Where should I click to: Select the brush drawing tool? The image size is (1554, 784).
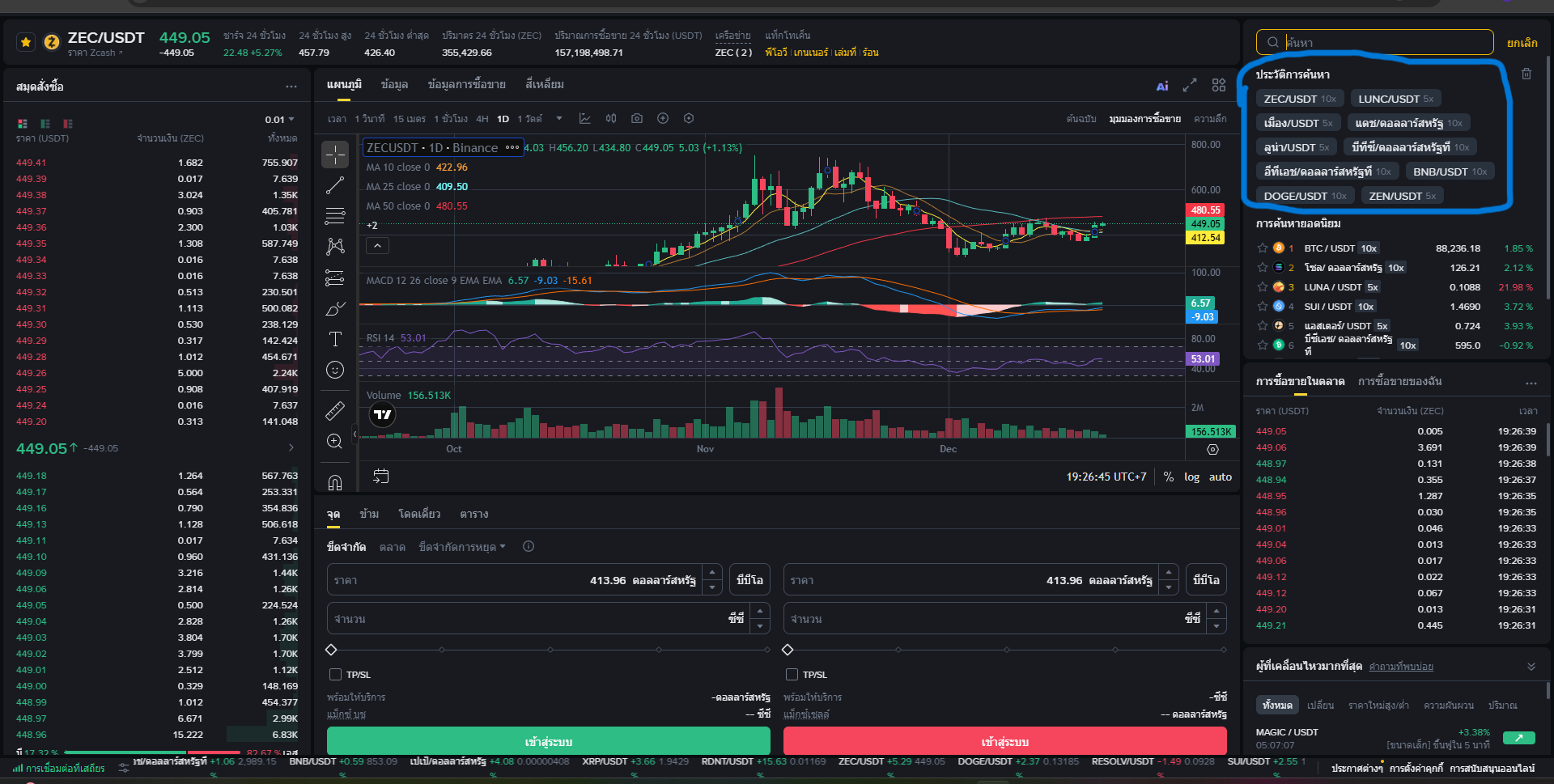pyautogui.click(x=335, y=308)
